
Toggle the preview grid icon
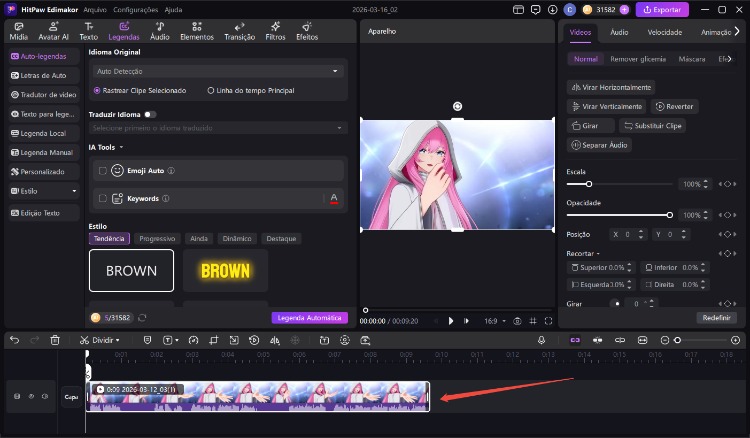(533, 321)
